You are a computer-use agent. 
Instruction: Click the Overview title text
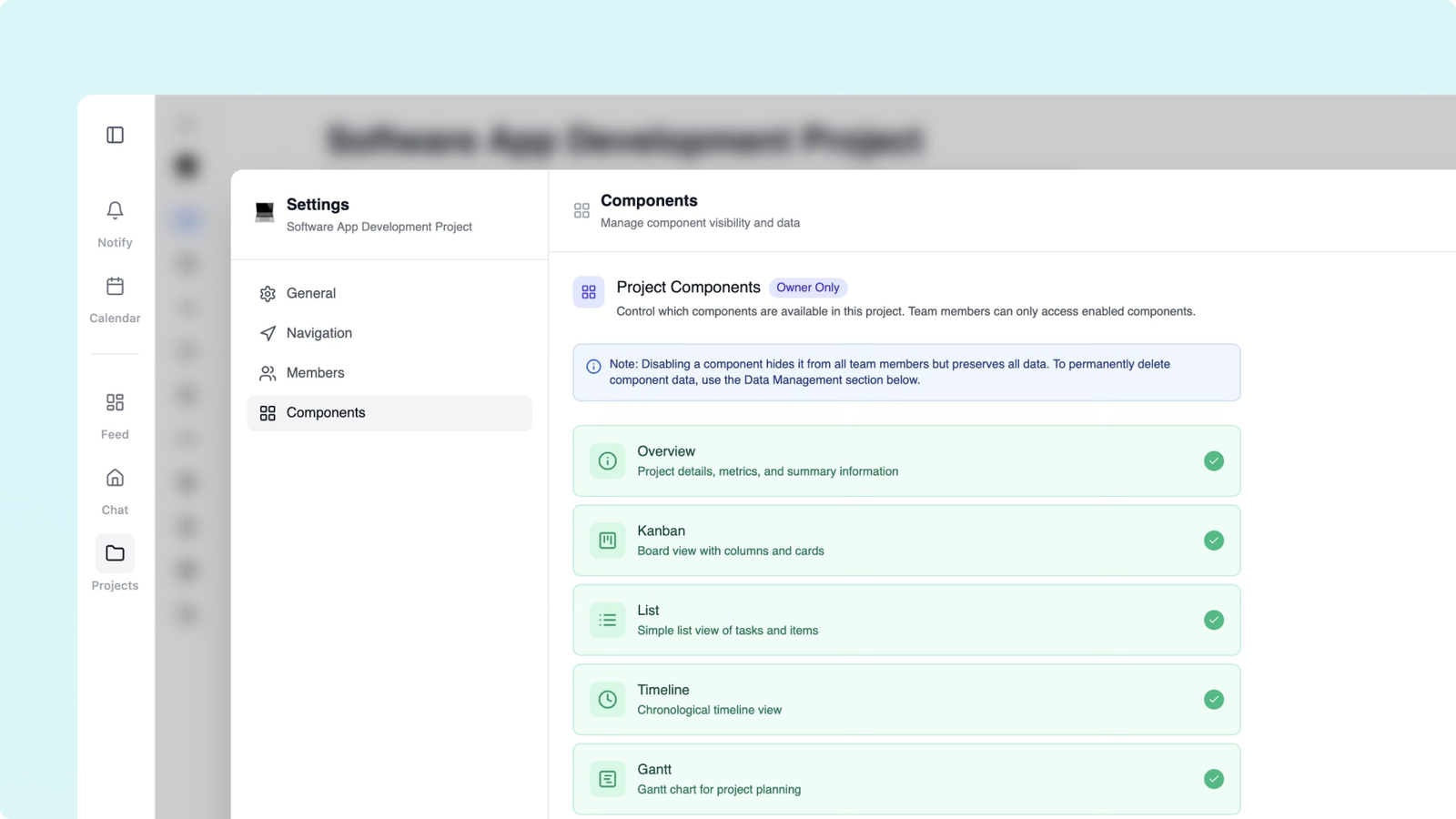[666, 451]
